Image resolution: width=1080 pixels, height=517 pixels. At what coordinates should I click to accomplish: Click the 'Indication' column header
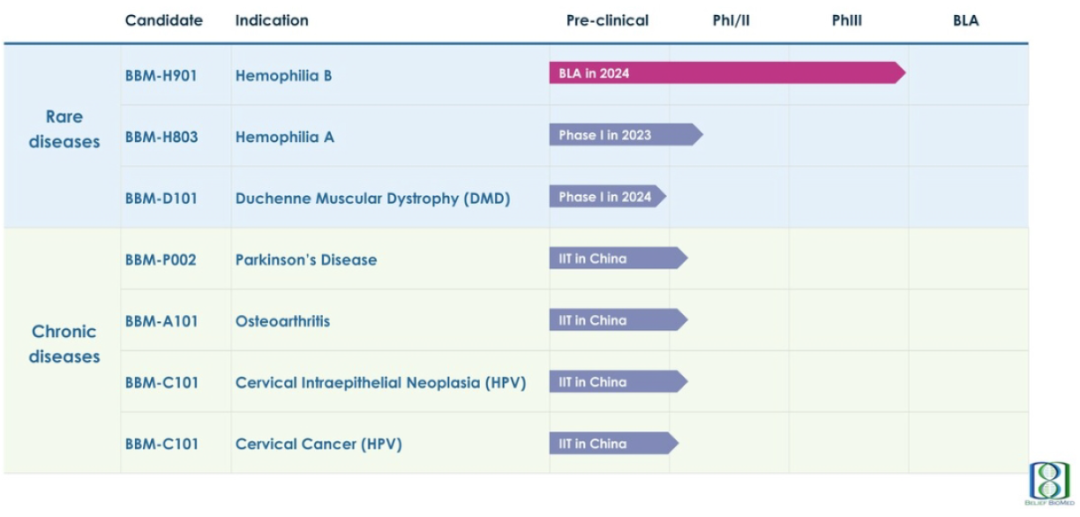(272, 20)
